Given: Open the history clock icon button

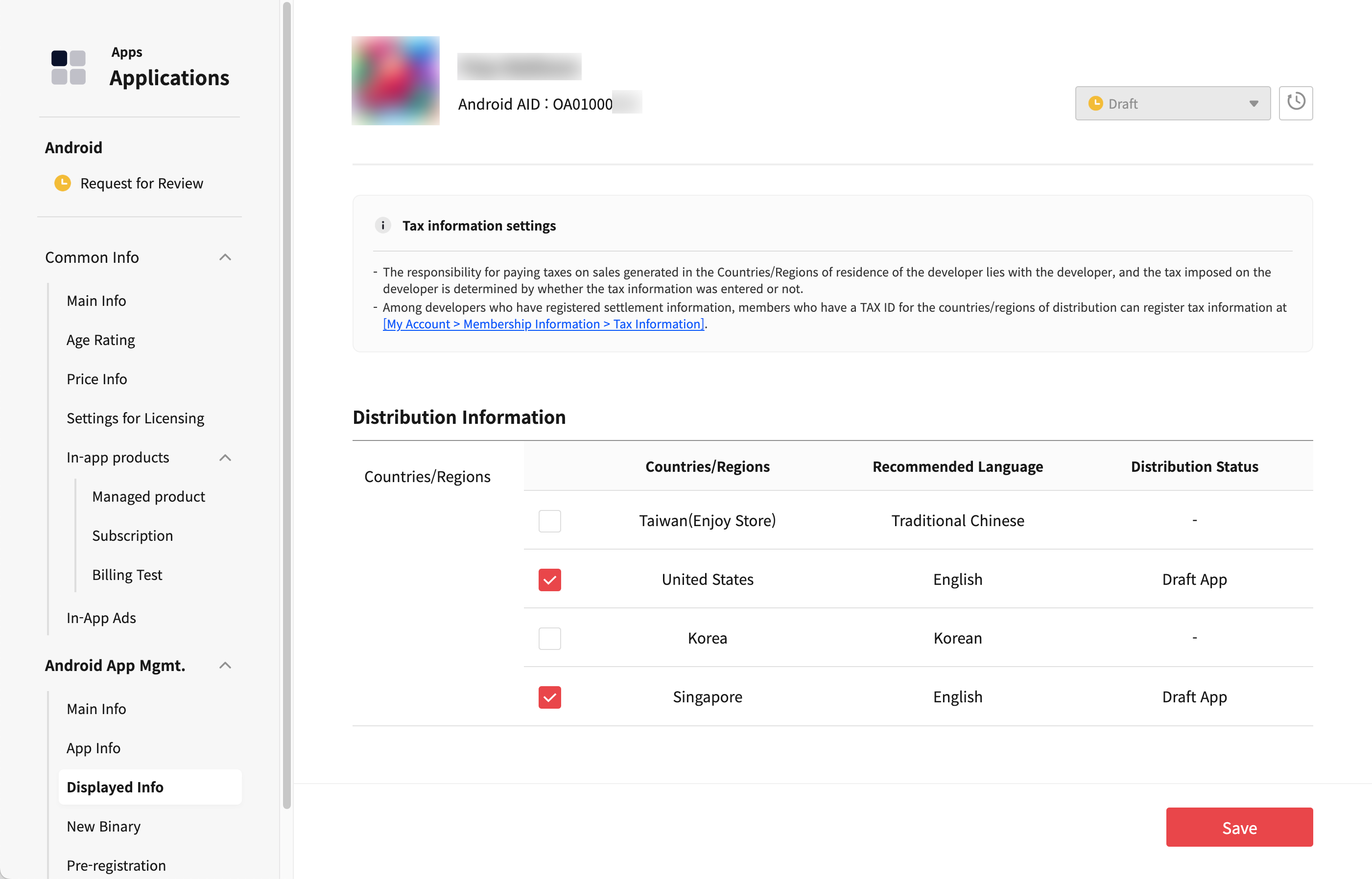Looking at the screenshot, I should [x=1295, y=103].
